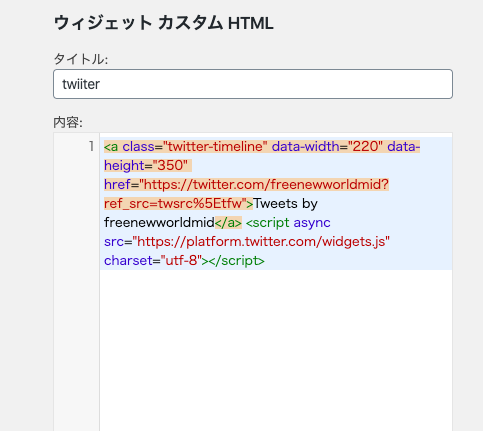Click the data-width value 220
Viewport: 483px width, 431px height.
365,147
